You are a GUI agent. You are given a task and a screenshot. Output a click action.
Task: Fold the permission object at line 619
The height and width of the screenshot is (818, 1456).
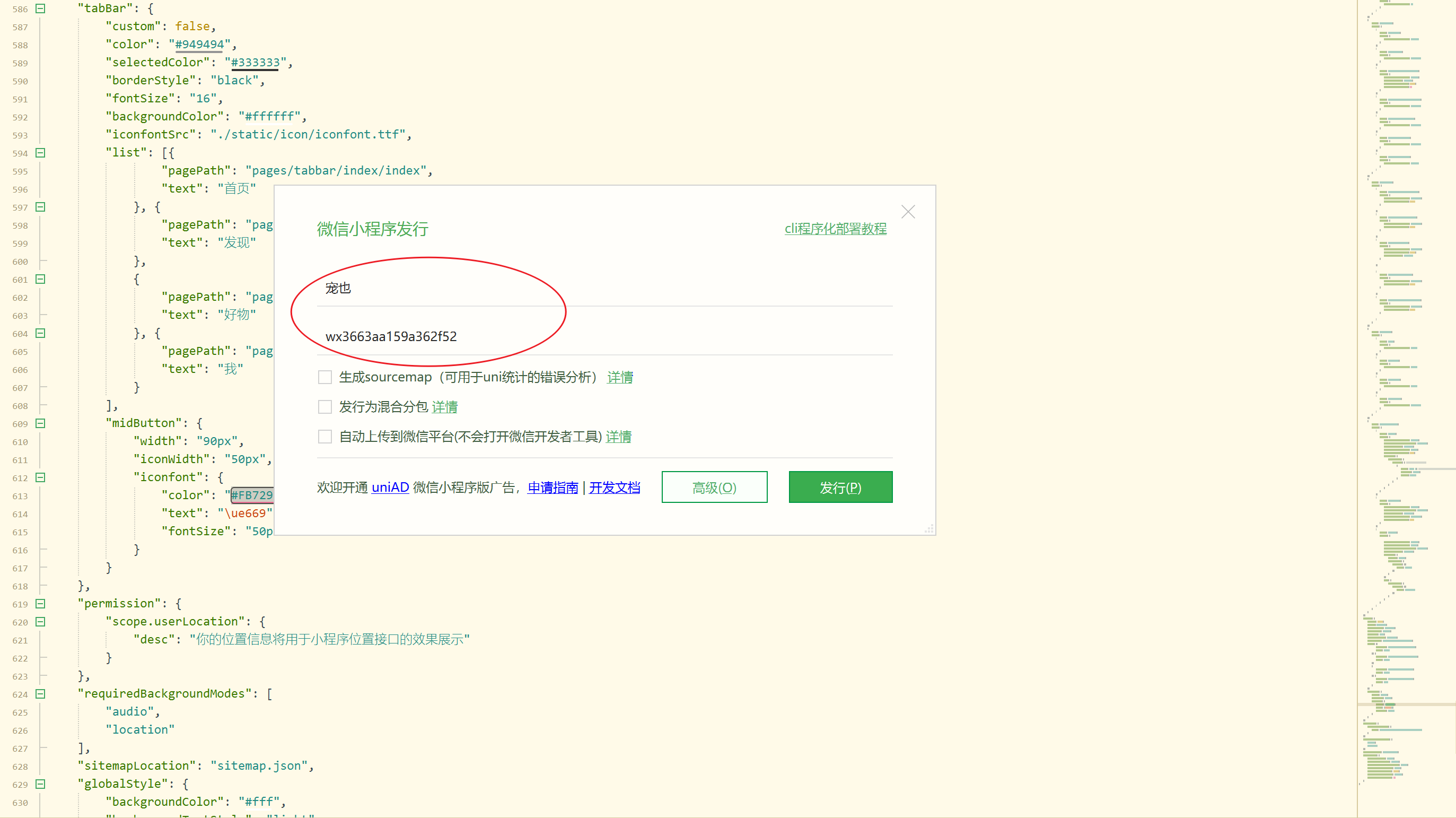click(40, 604)
